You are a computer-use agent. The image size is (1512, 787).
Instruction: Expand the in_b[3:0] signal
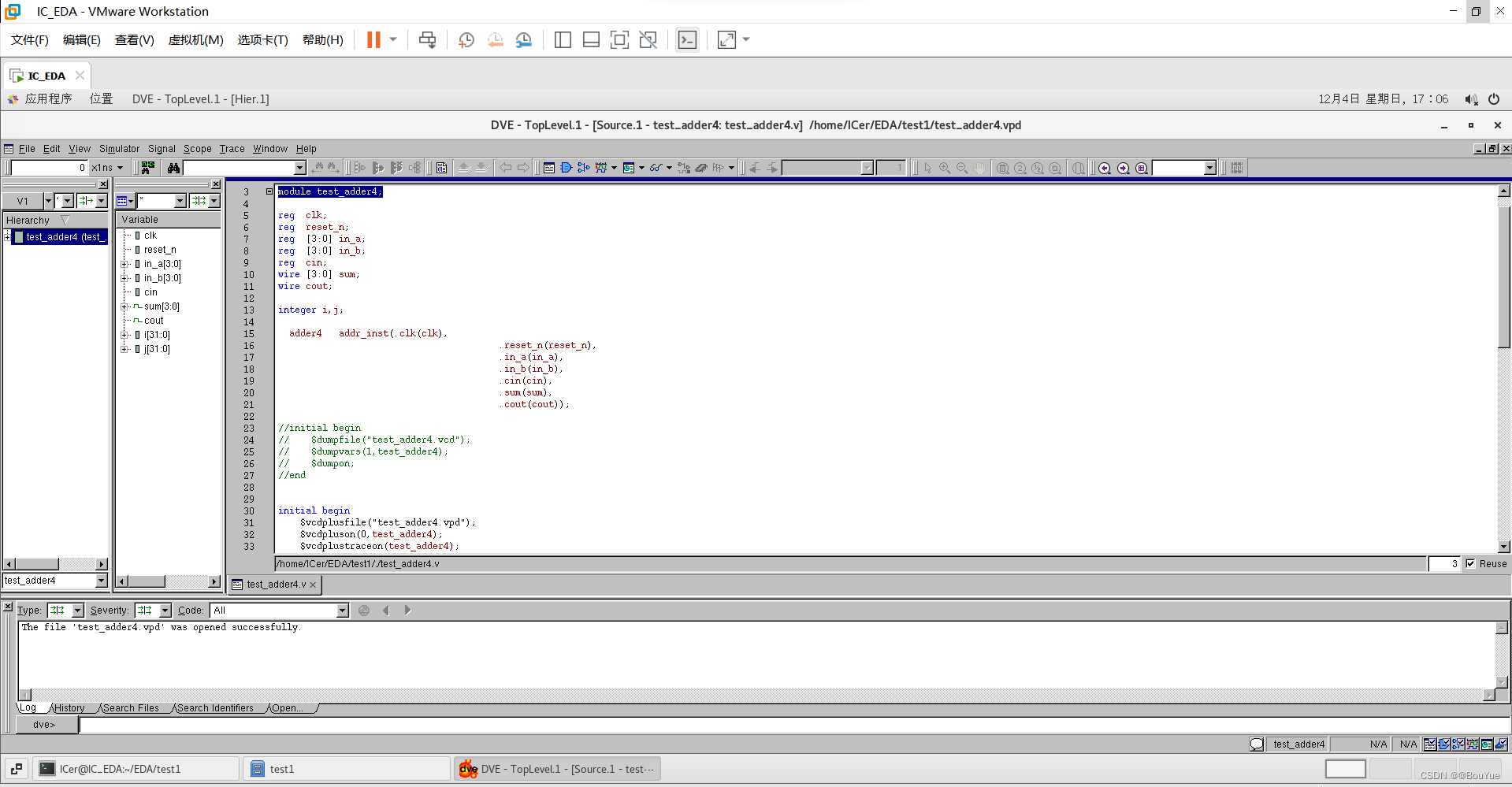click(124, 278)
